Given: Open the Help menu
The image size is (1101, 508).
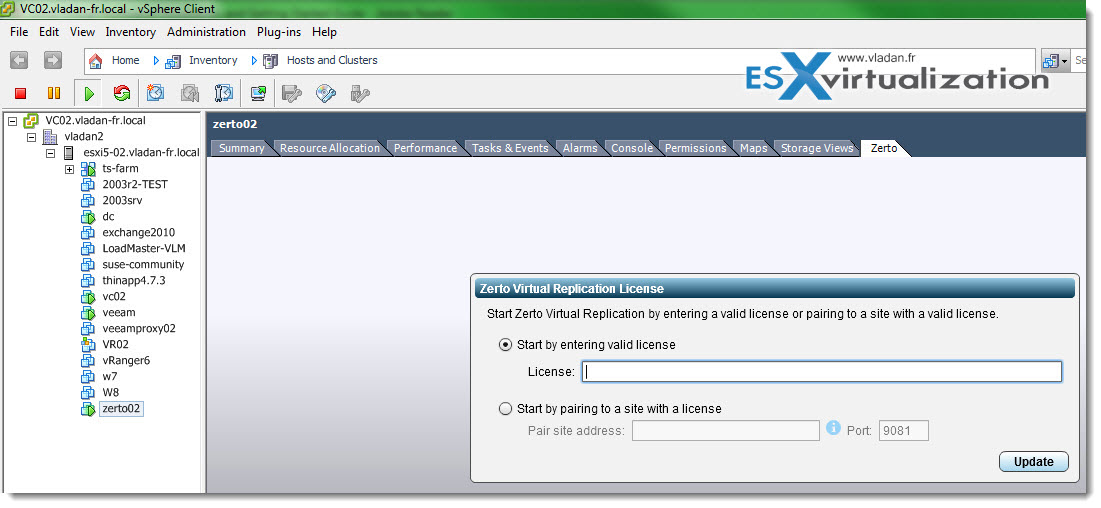Looking at the screenshot, I should pyautogui.click(x=324, y=32).
